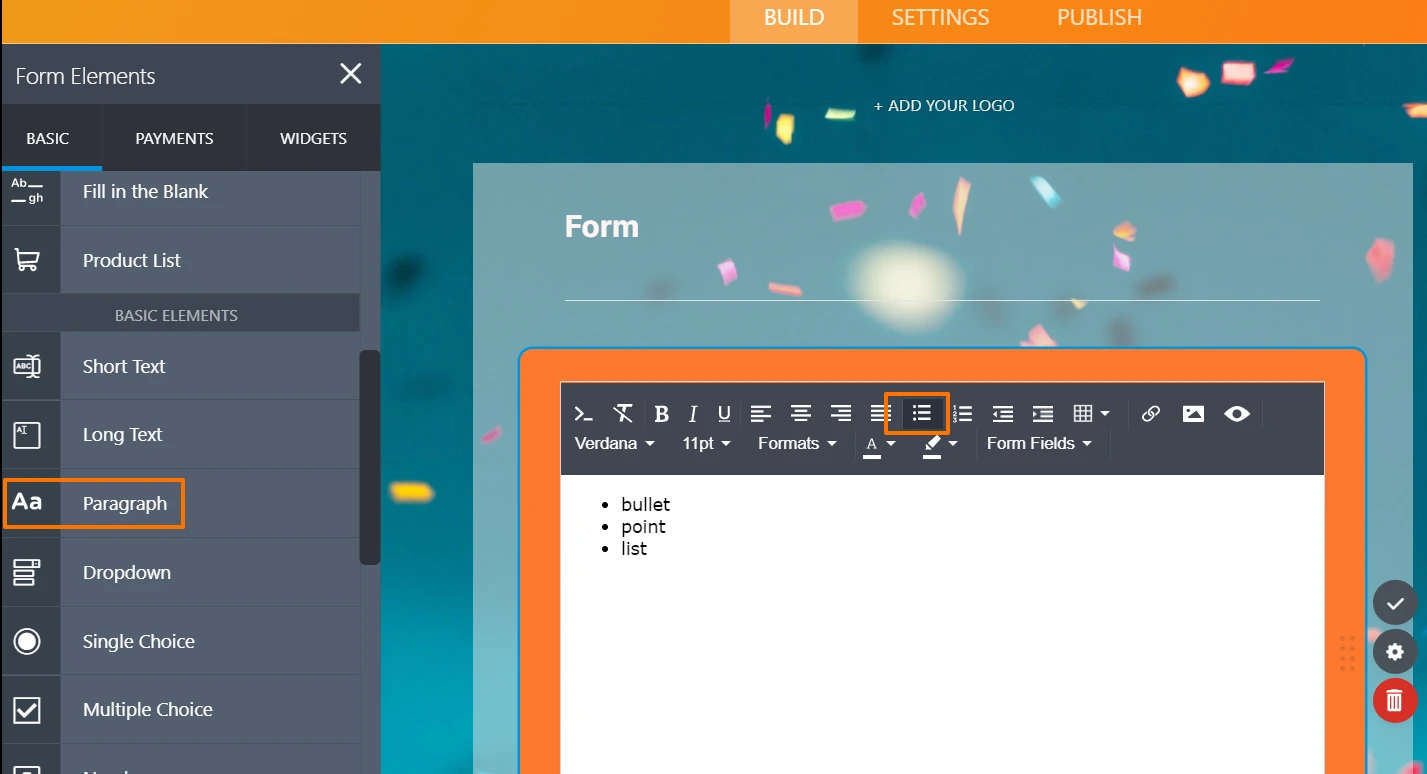Open the Verdana font family dropdown
The width and height of the screenshot is (1427, 774).
tap(614, 443)
